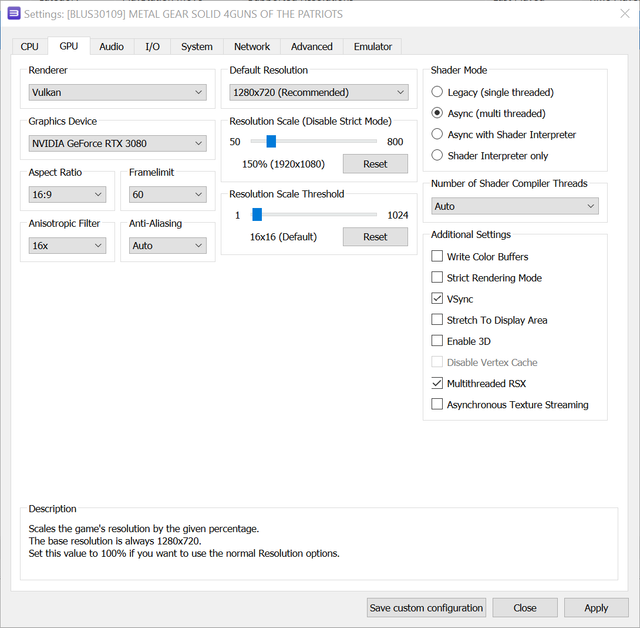Image resolution: width=640 pixels, height=628 pixels.
Task: Open the System tab
Action: tap(197, 47)
